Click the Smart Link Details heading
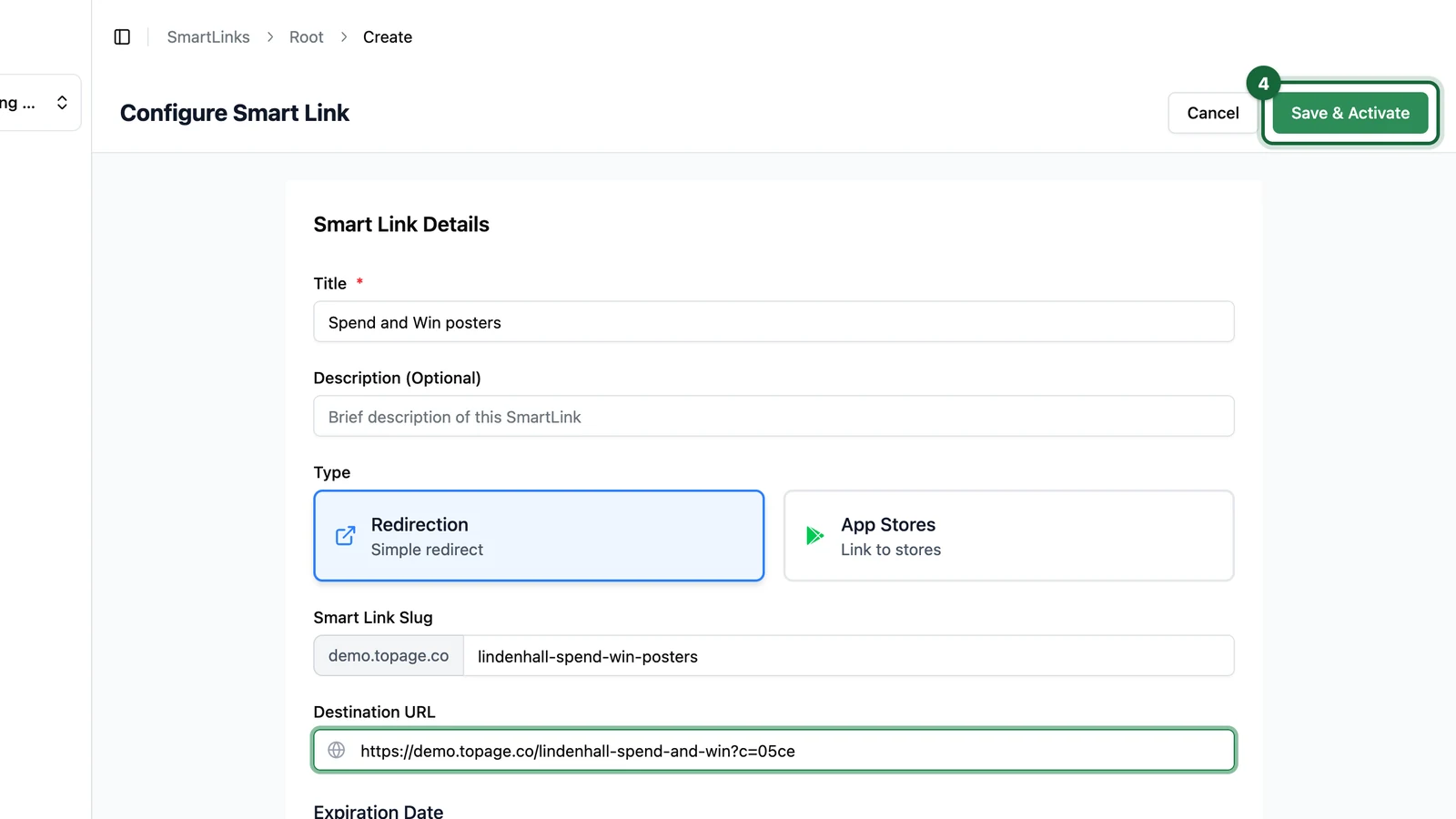Viewport: 1456px width, 819px height. 401,225
